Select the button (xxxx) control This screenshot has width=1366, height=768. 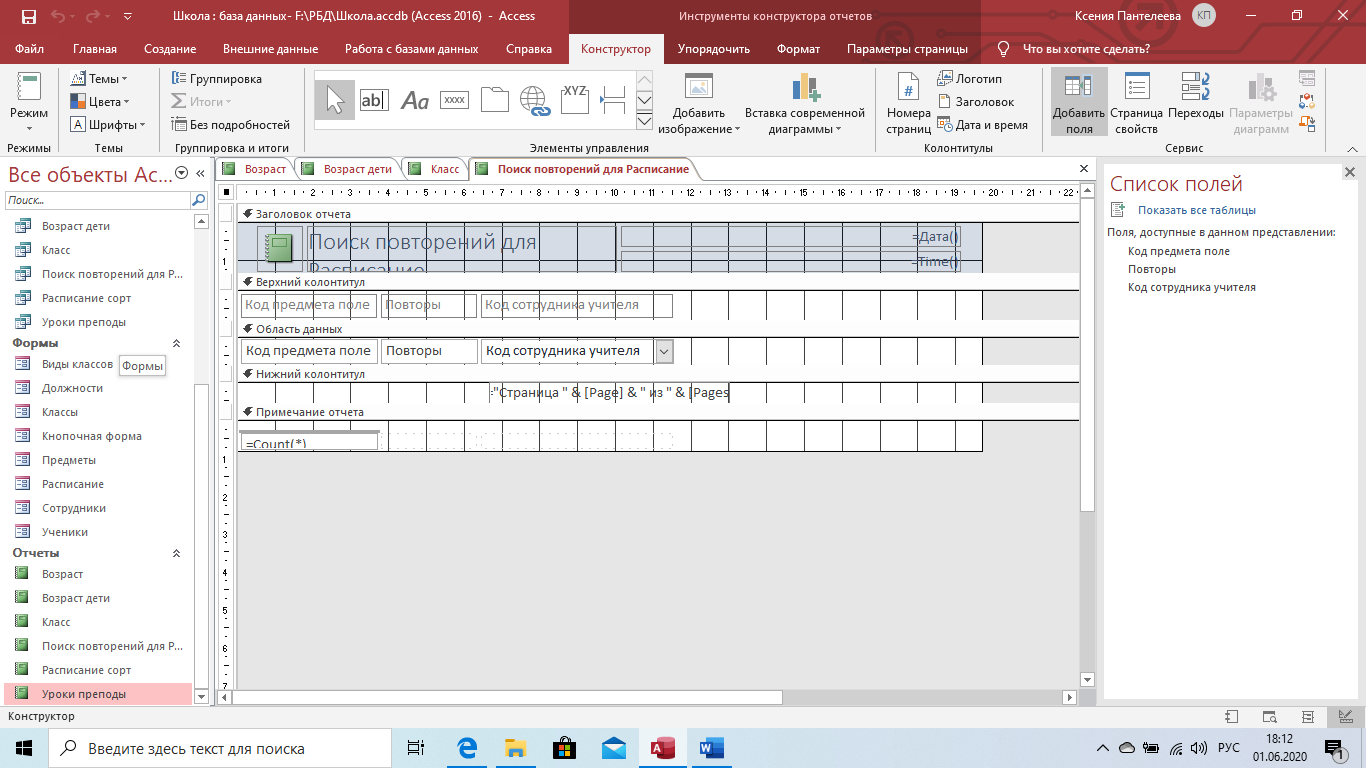[x=454, y=100]
